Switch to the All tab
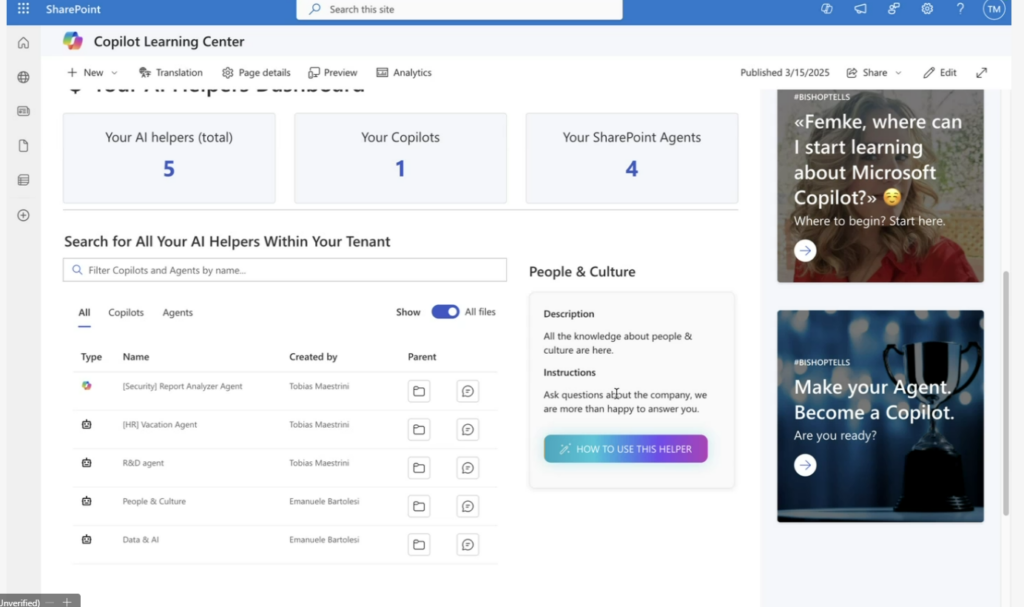Image resolution: width=1024 pixels, height=607 pixels. pyautogui.click(x=84, y=312)
